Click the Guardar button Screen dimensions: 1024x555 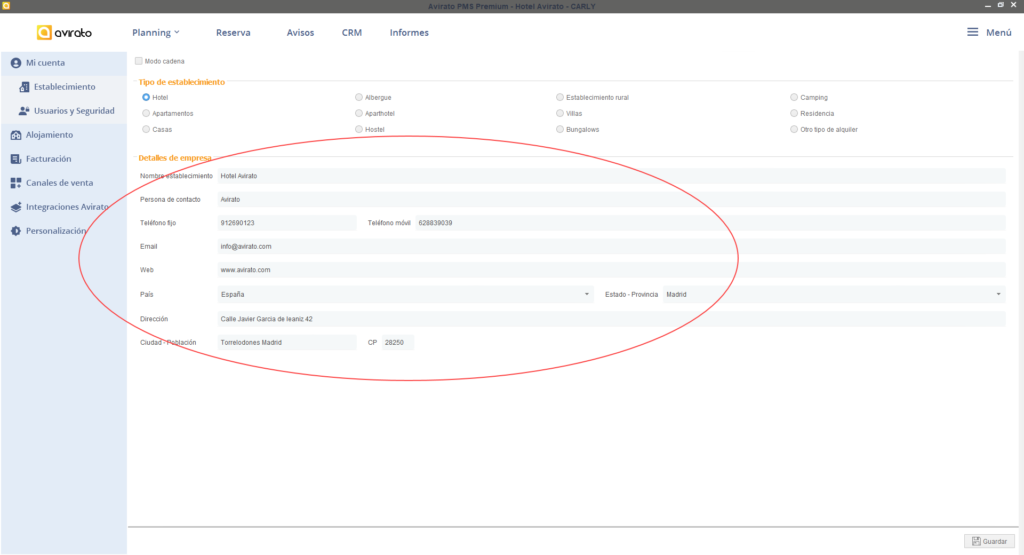(989, 541)
